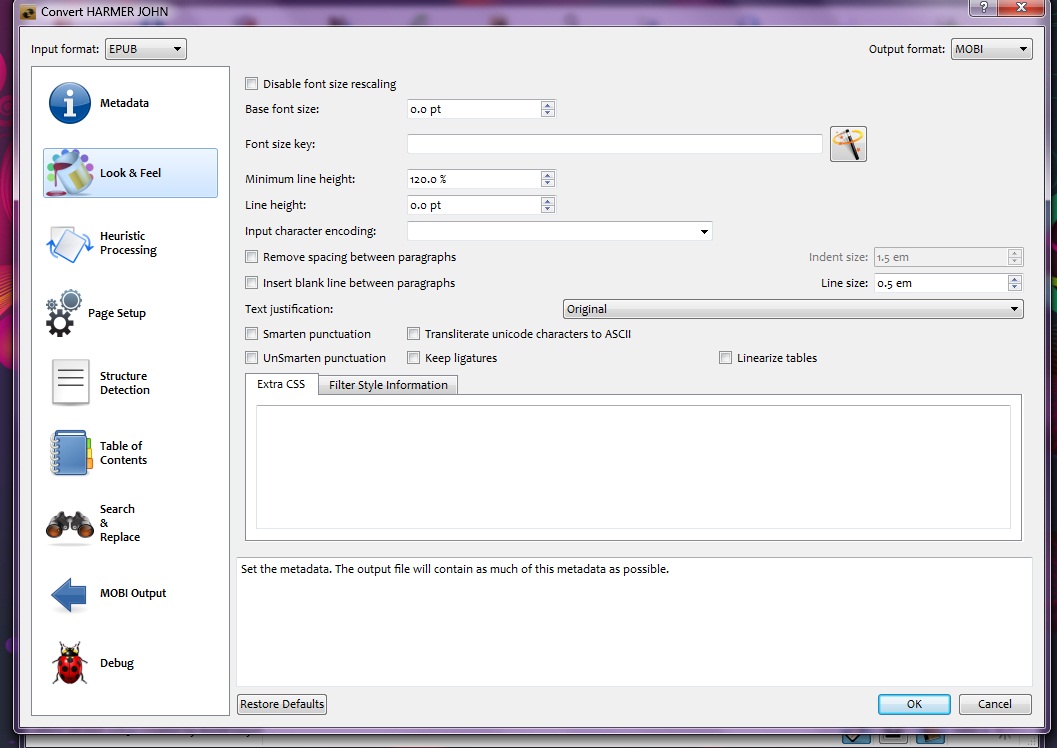The image size is (1057, 748).
Task: Click inside the Extra CSS text area
Action: pyautogui.click(x=633, y=466)
